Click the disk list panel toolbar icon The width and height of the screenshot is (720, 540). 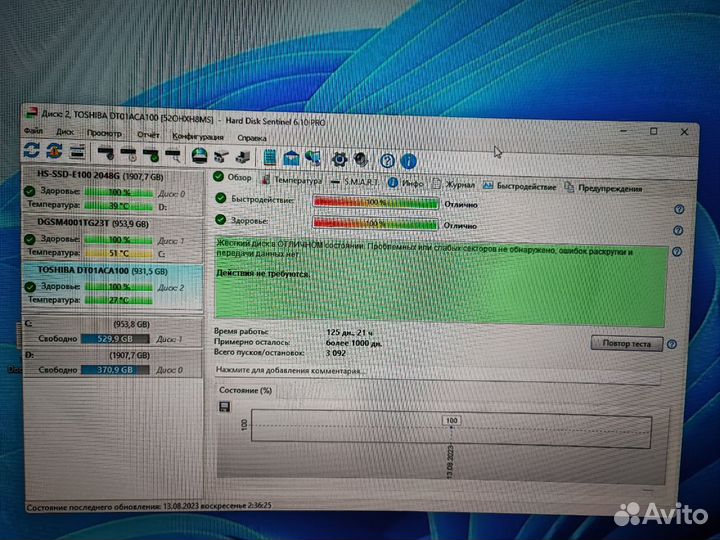tap(77, 152)
